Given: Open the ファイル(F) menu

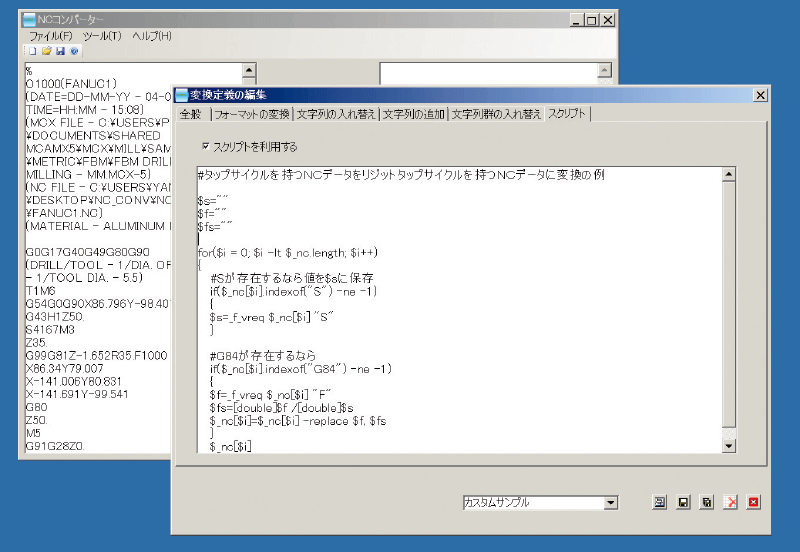Looking at the screenshot, I should (48, 36).
